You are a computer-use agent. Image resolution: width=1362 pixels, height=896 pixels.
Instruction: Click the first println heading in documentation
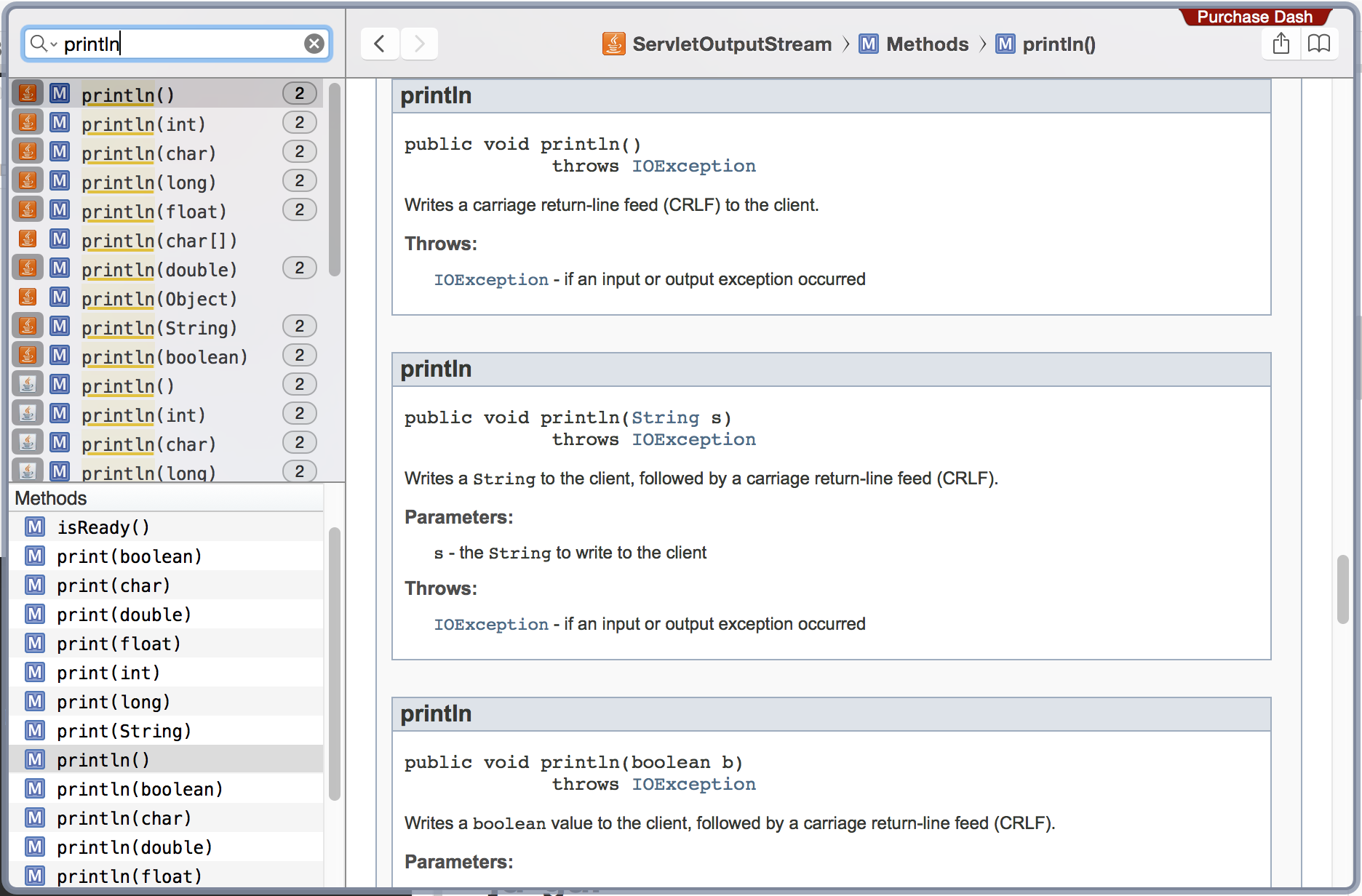click(436, 96)
